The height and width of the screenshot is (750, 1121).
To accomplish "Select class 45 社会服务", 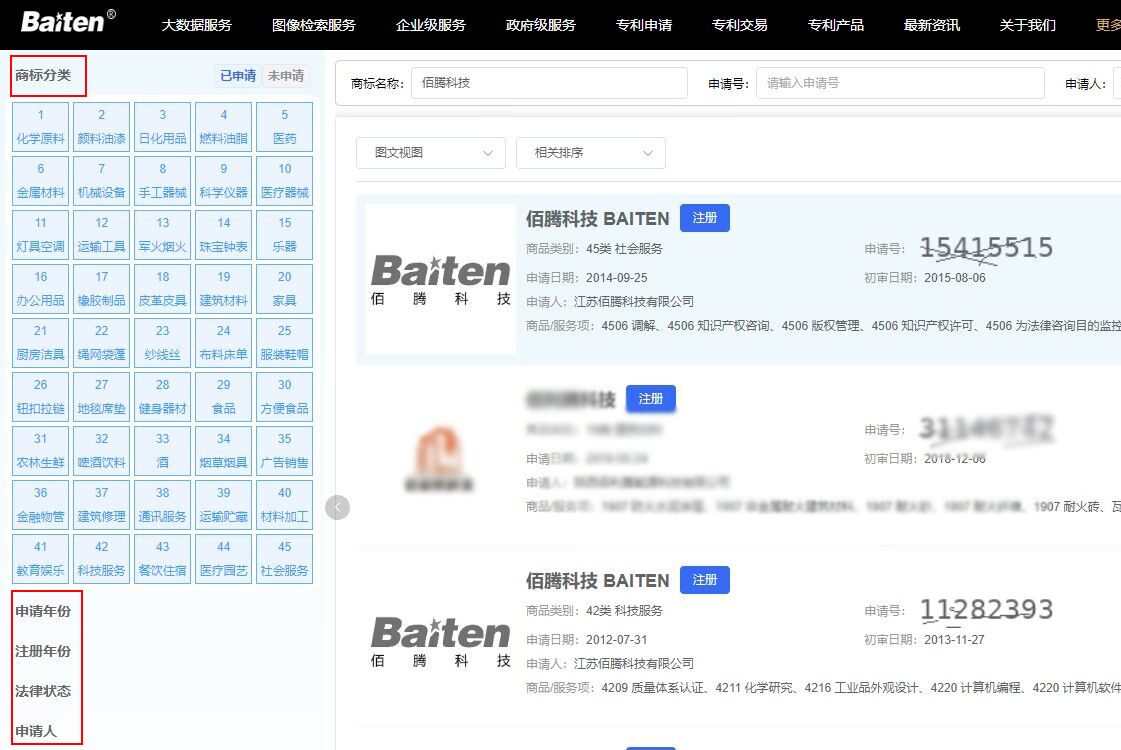I will point(285,558).
